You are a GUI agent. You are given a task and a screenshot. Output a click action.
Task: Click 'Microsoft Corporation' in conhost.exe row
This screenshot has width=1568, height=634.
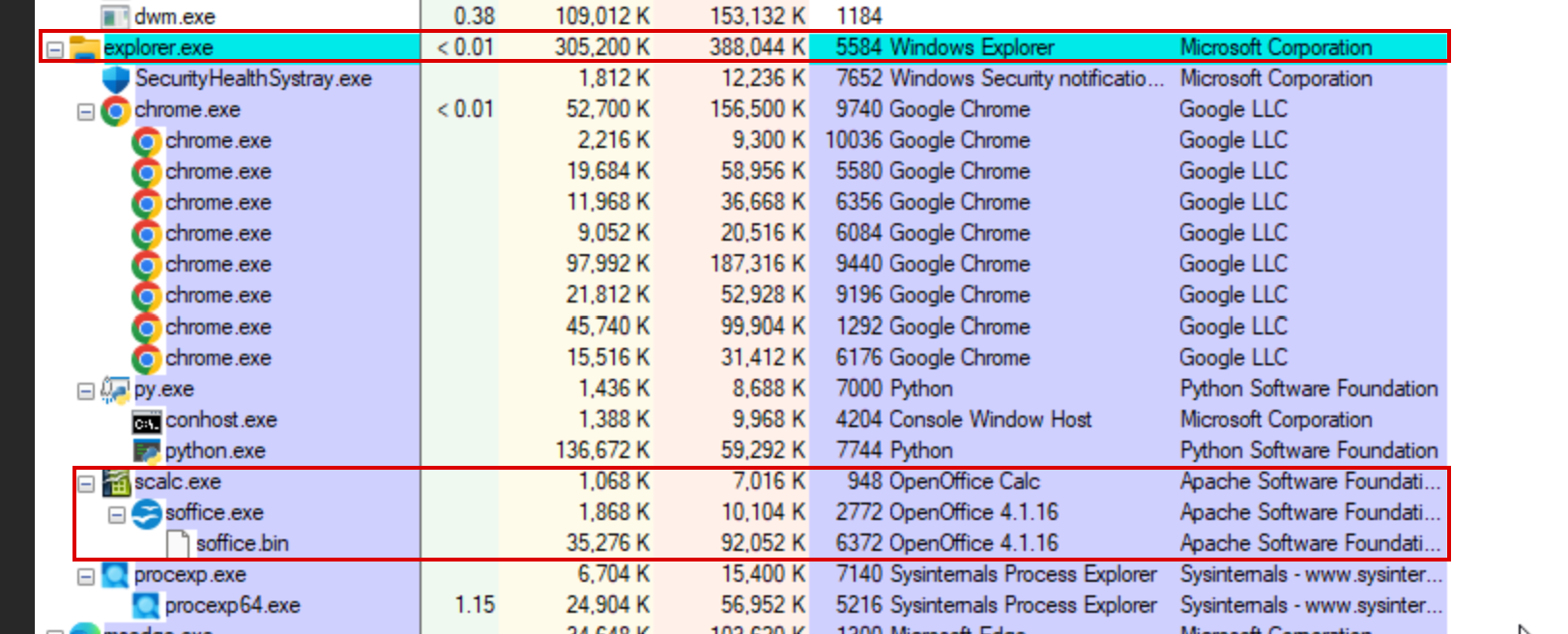coord(1276,419)
